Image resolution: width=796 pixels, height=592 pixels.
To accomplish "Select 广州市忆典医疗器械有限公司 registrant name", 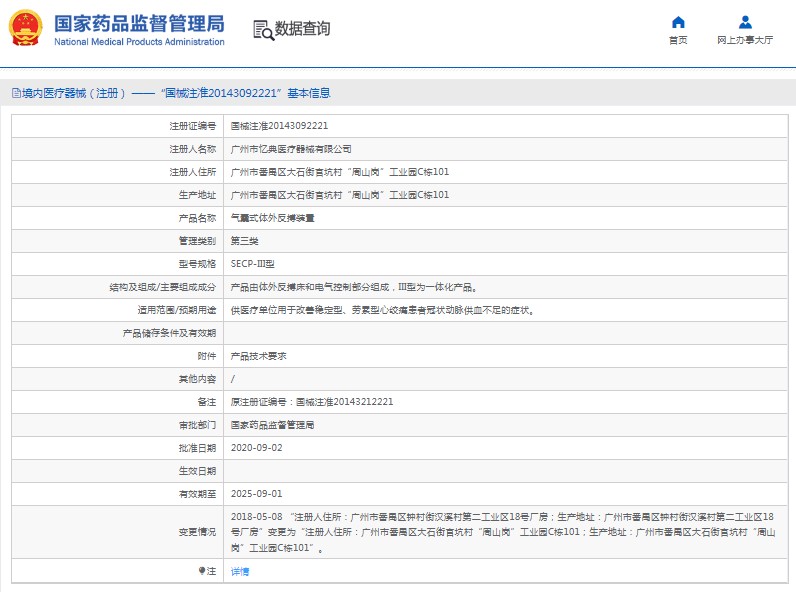I will click(291, 149).
